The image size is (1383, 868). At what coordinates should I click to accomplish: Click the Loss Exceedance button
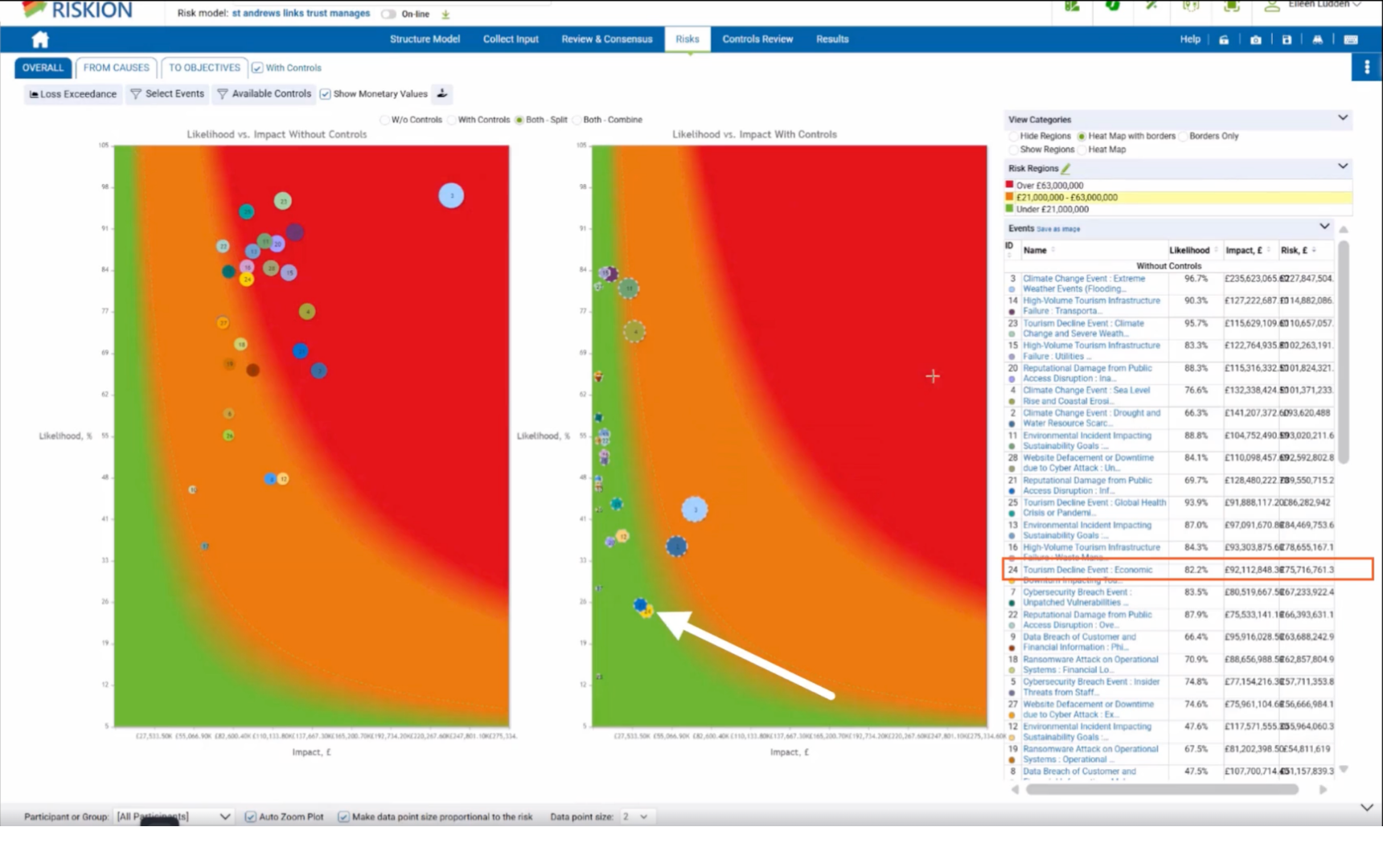click(x=72, y=94)
